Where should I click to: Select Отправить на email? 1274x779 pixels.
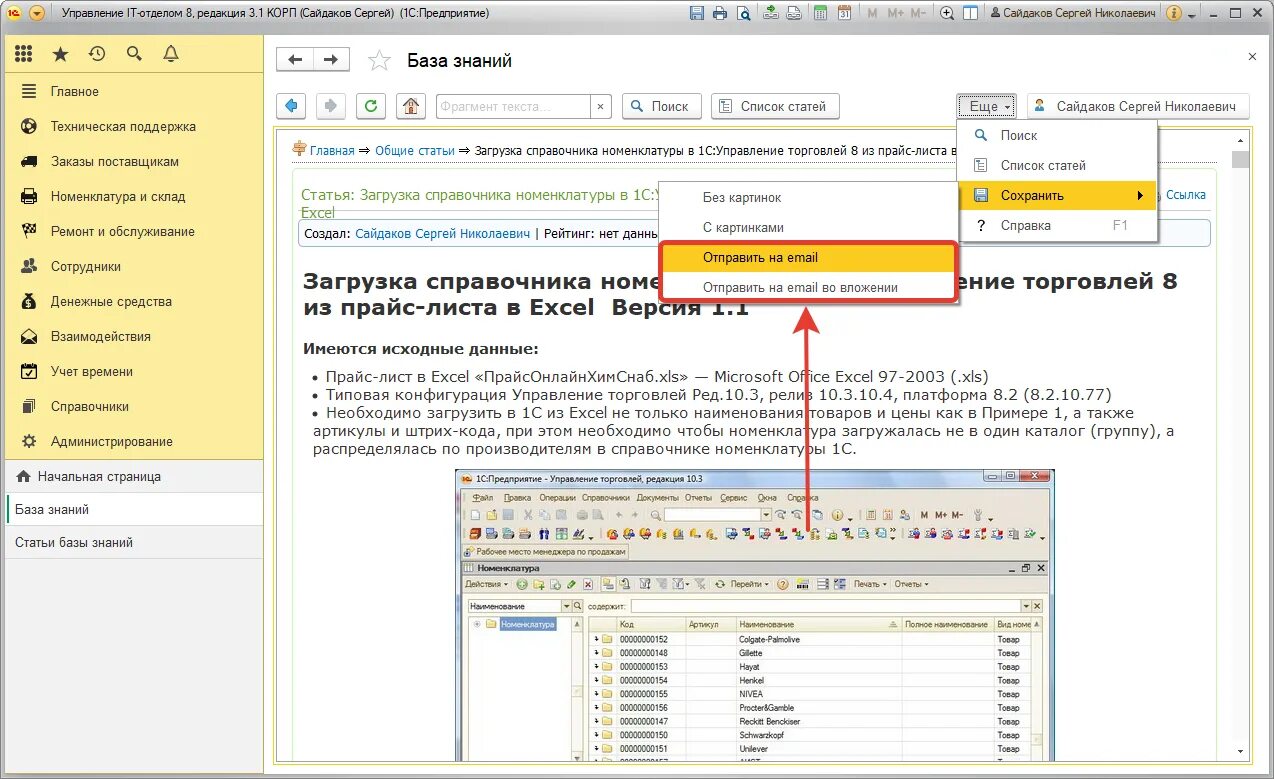pos(810,257)
